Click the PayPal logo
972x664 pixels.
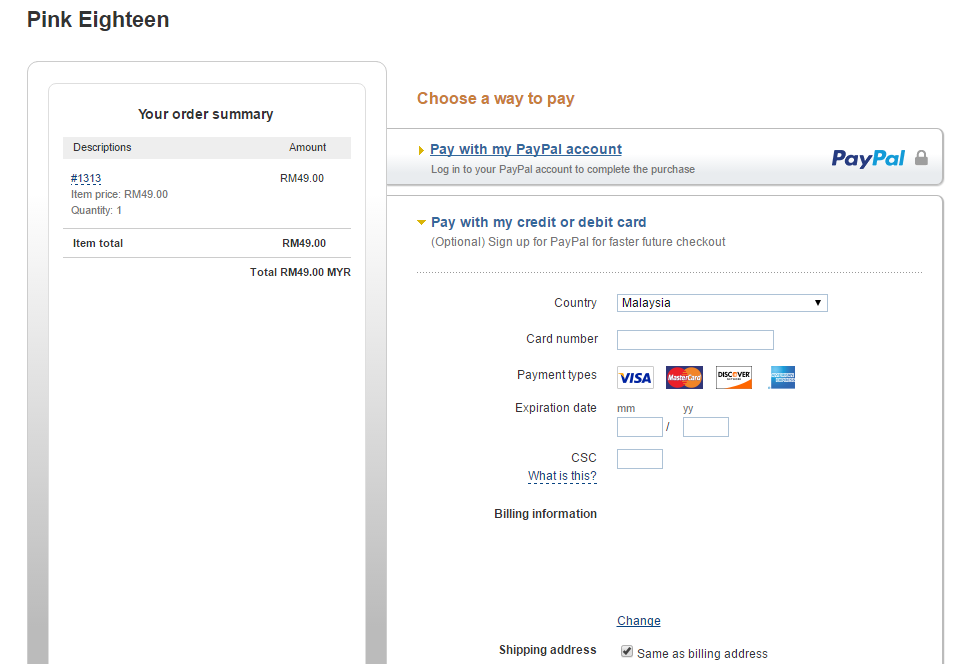(868, 158)
